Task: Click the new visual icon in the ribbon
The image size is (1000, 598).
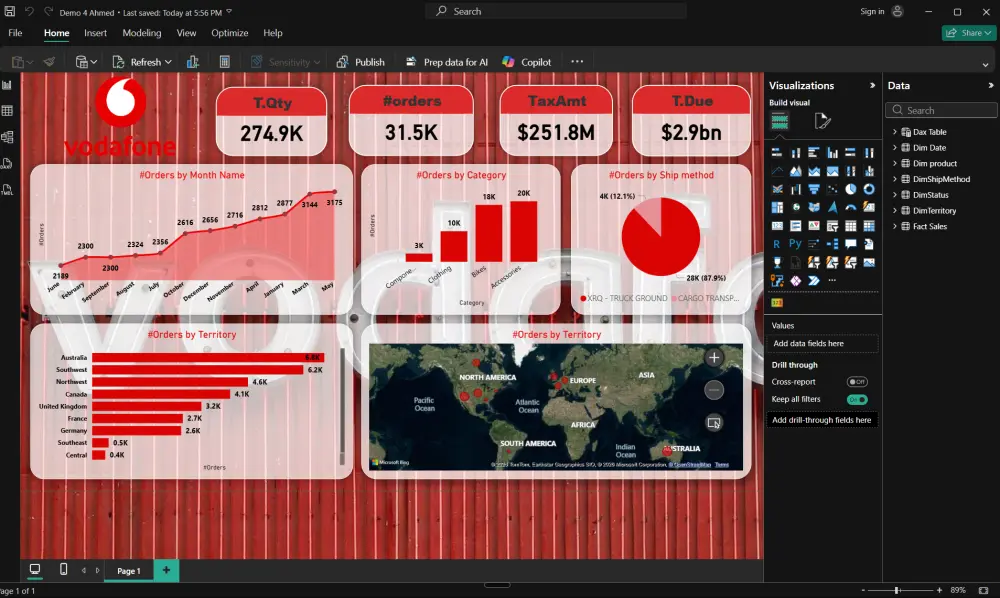Action: tap(193, 62)
